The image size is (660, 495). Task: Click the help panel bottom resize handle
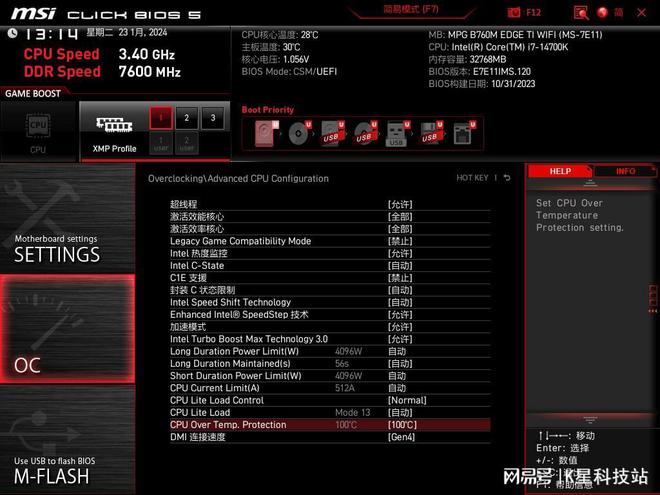tap(590, 420)
